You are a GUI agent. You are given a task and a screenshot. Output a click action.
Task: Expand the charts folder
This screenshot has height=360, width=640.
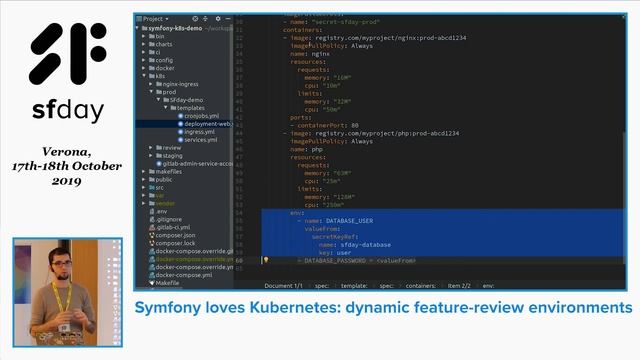tap(144, 44)
